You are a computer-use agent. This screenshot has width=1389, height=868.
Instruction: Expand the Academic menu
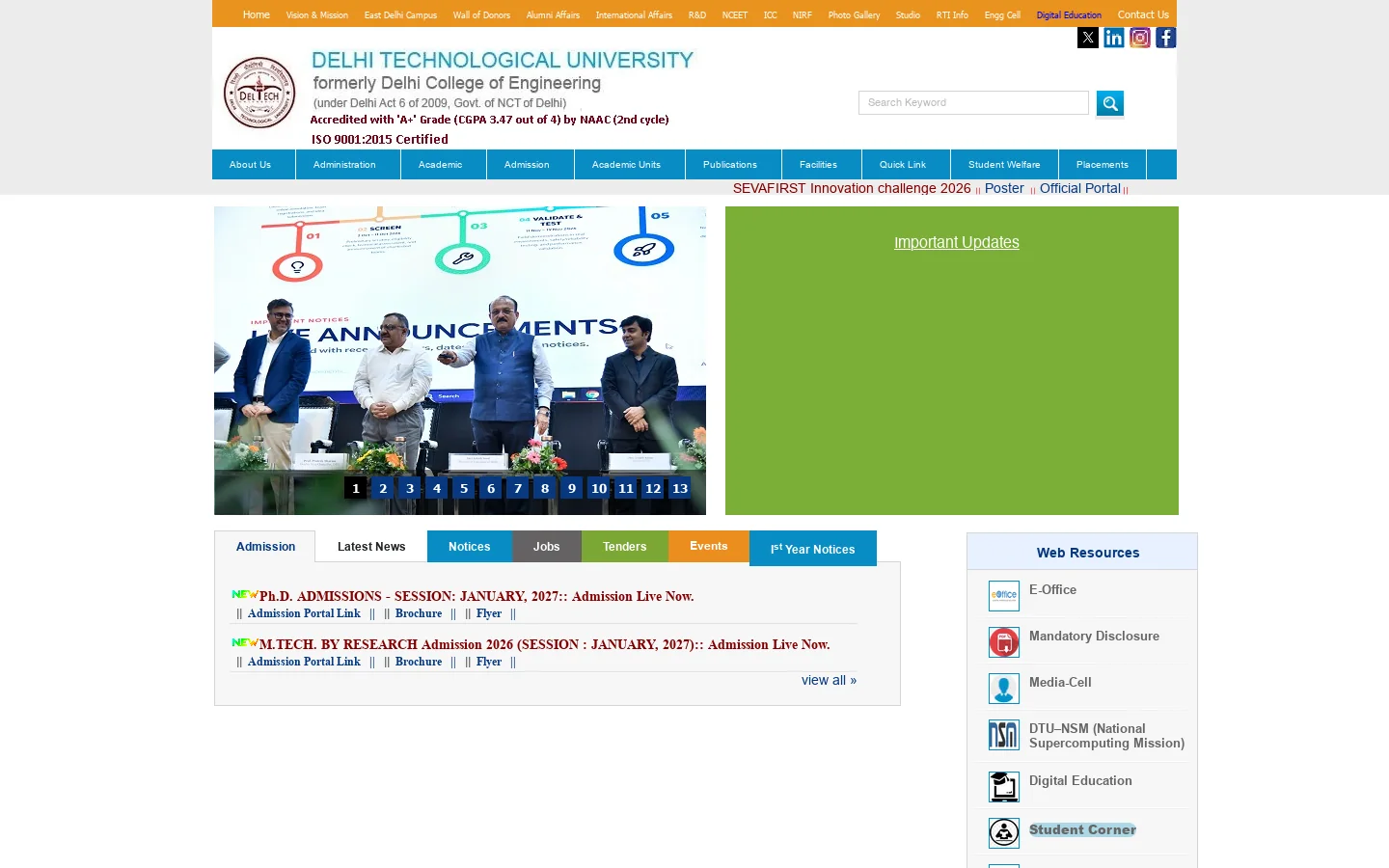pyautogui.click(x=440, y=165)
